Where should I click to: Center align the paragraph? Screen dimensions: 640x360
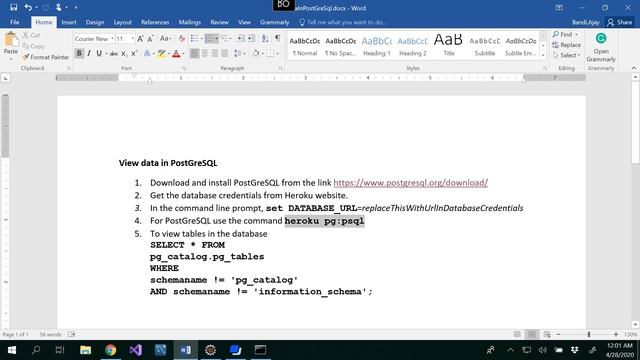(x=205, y=53)
